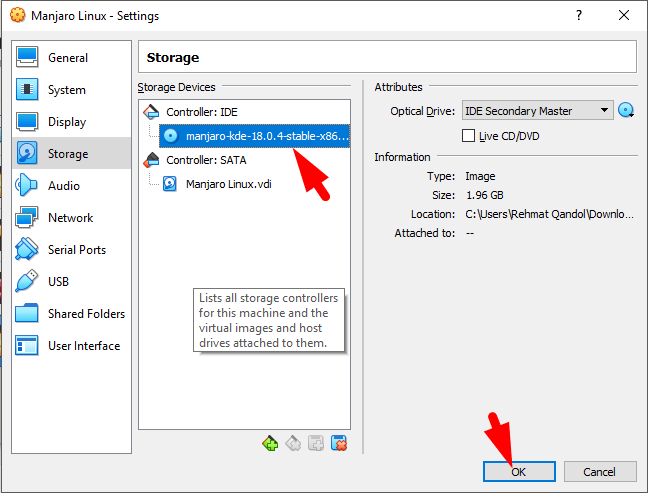Click the remove controller icon
648x493 pixels.
[x=293, y=443]
